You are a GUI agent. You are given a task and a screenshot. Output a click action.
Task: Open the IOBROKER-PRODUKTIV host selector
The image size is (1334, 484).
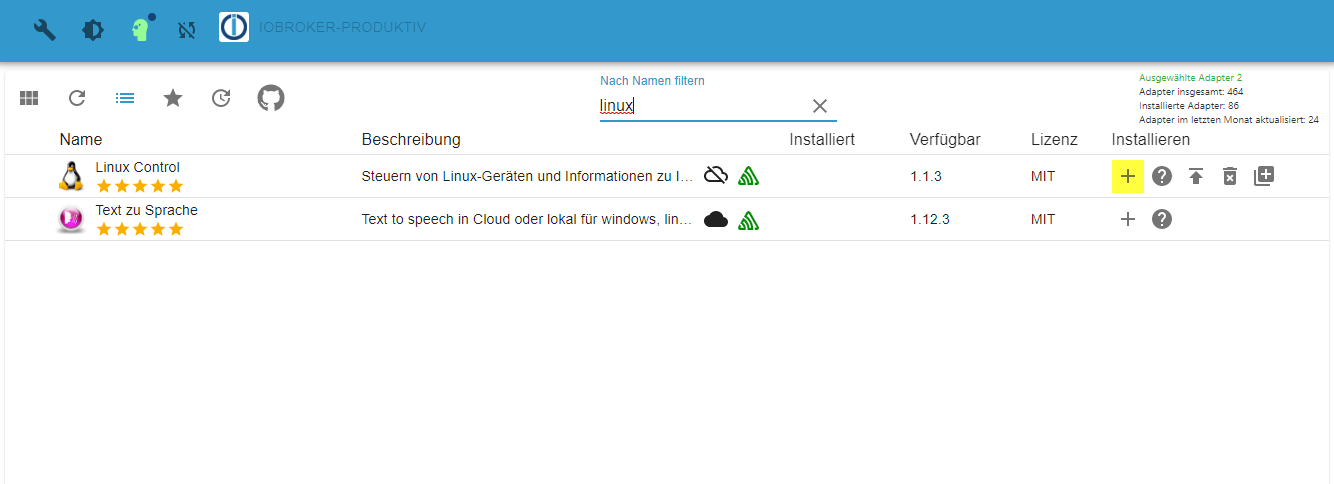pos(342,27)
